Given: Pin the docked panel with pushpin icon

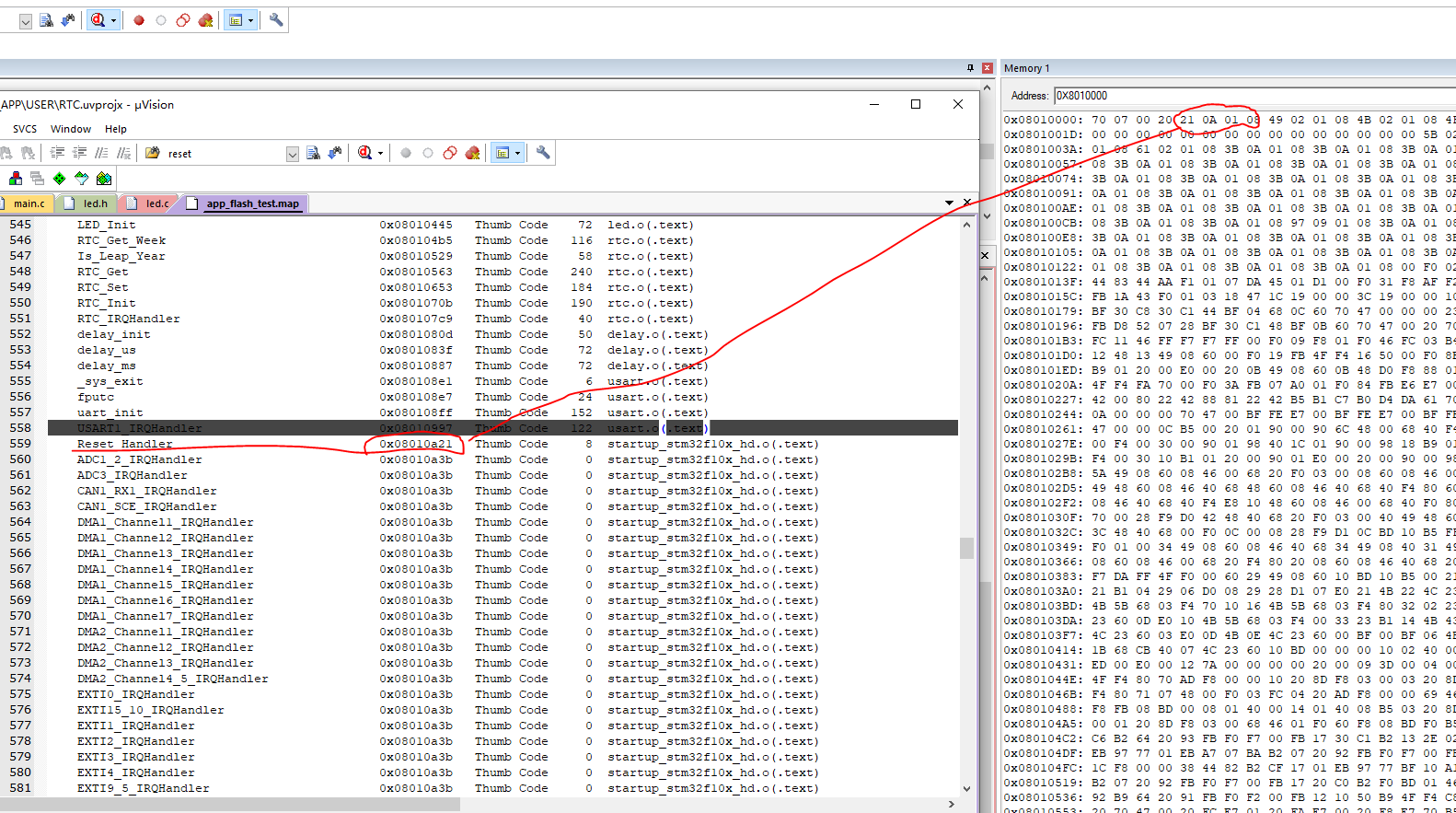Looking at the screenshot, I should pos(970,68).
